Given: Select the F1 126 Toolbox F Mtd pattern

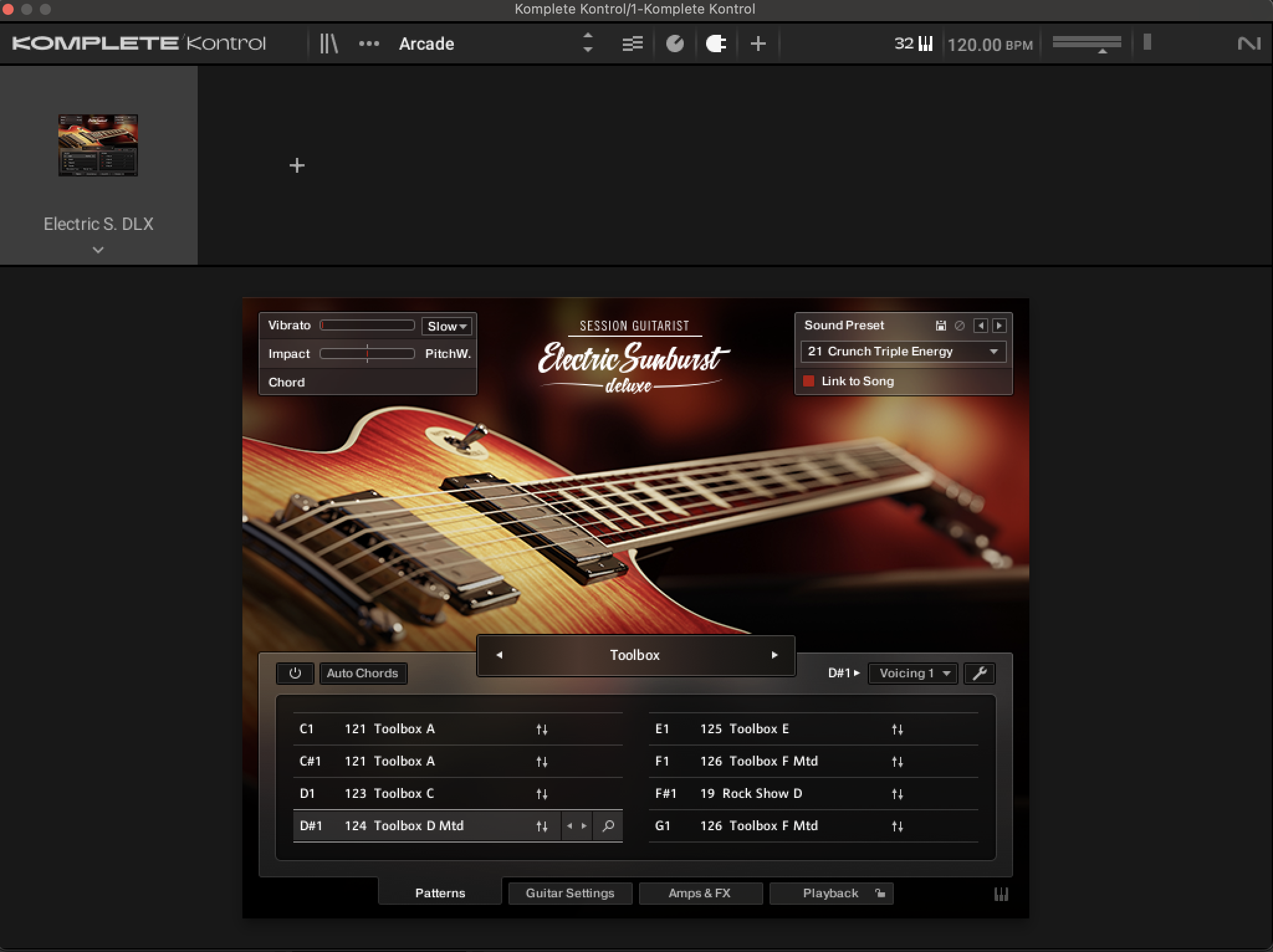Looking at the screenshot, I should (814, 761).
